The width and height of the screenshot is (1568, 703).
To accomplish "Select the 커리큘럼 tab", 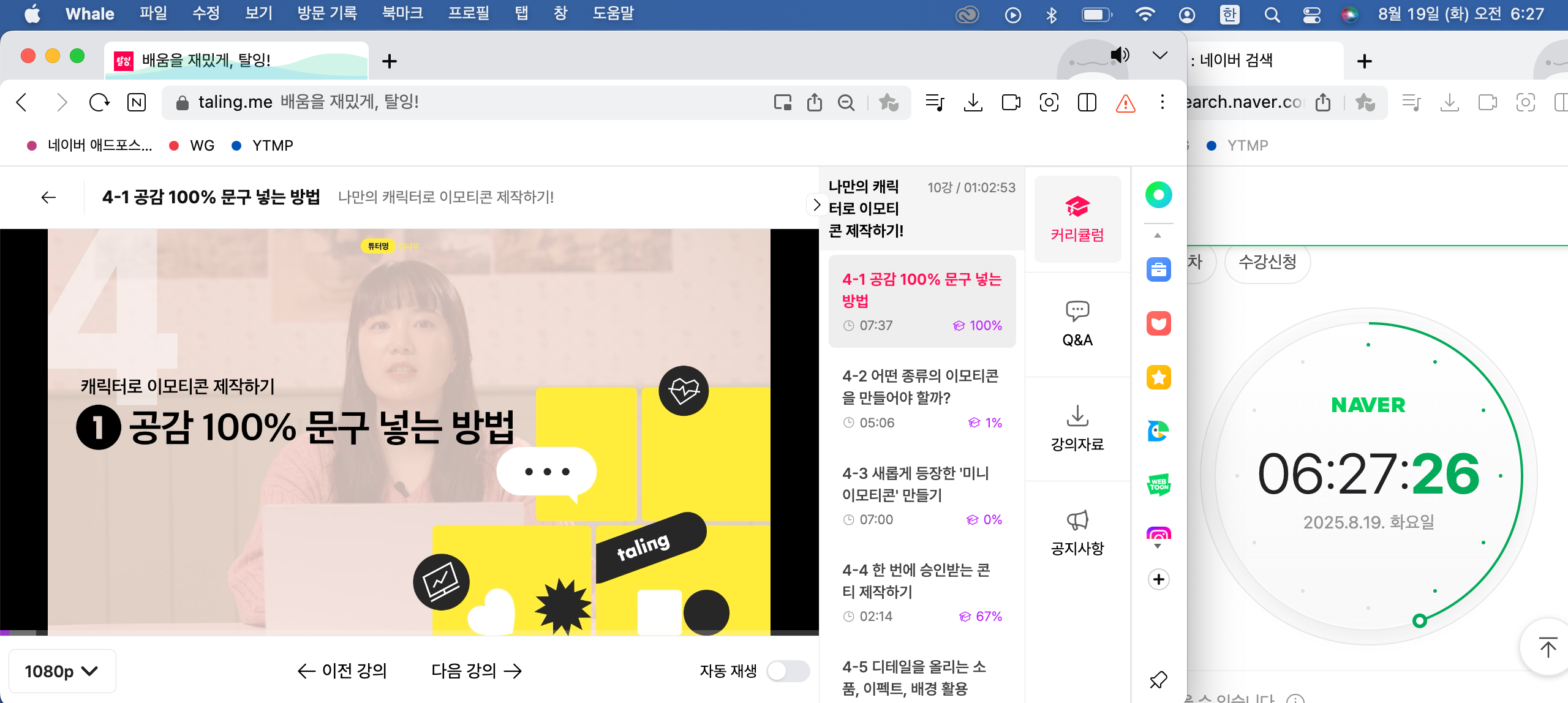I will coord(1077,219).
